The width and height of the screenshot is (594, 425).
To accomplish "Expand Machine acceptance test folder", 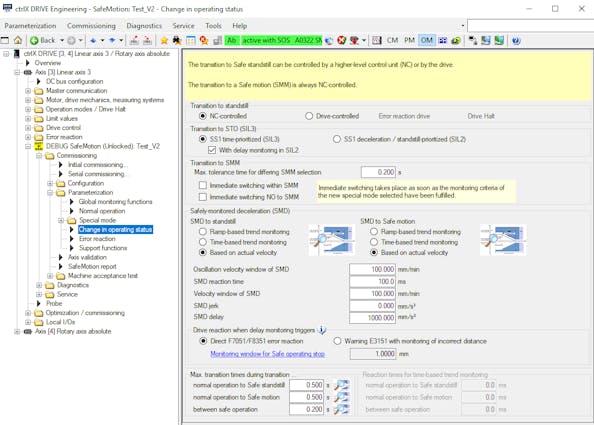I will 50,276.
